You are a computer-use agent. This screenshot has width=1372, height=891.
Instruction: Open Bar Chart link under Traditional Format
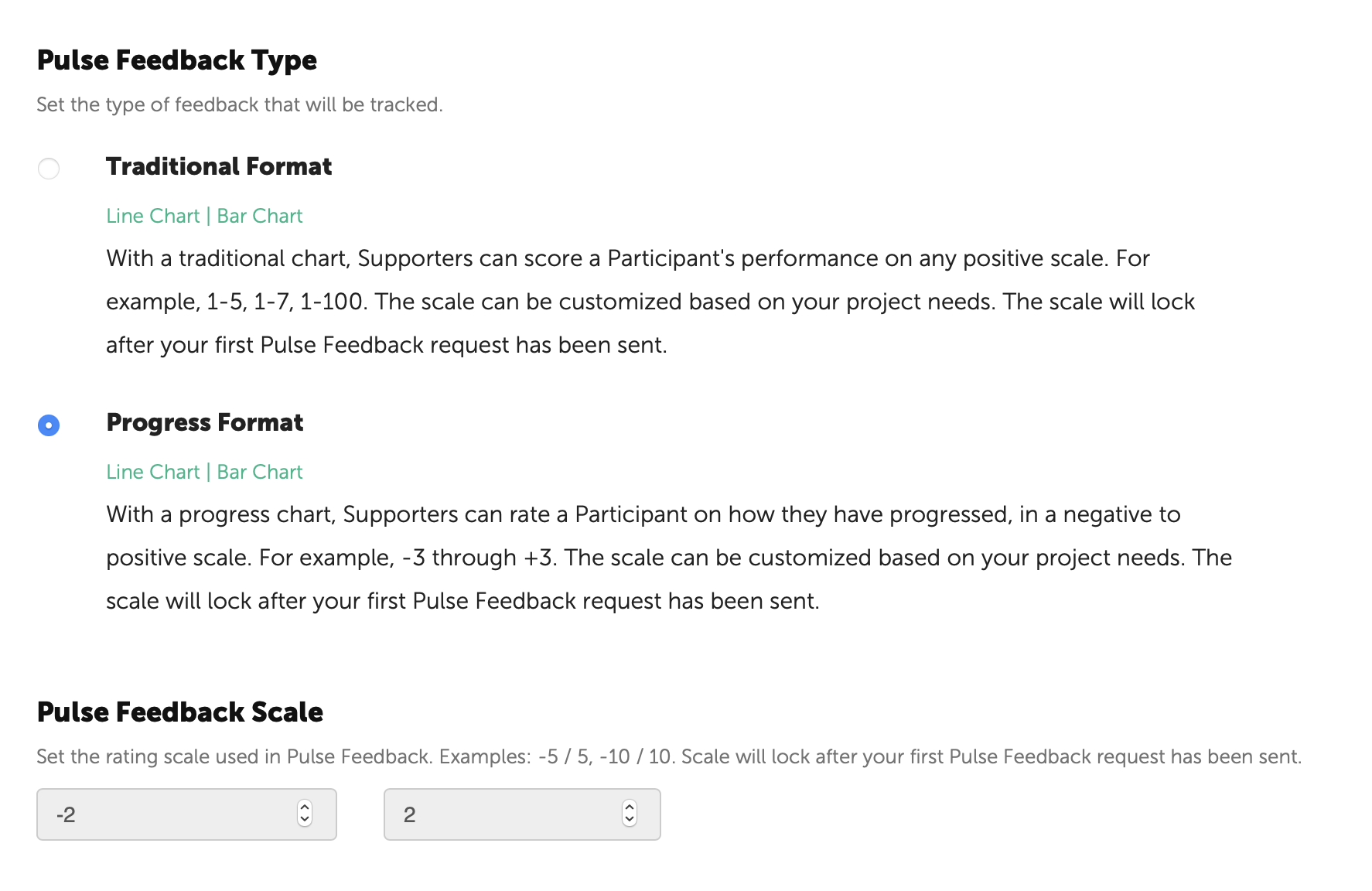click(260, 216)
